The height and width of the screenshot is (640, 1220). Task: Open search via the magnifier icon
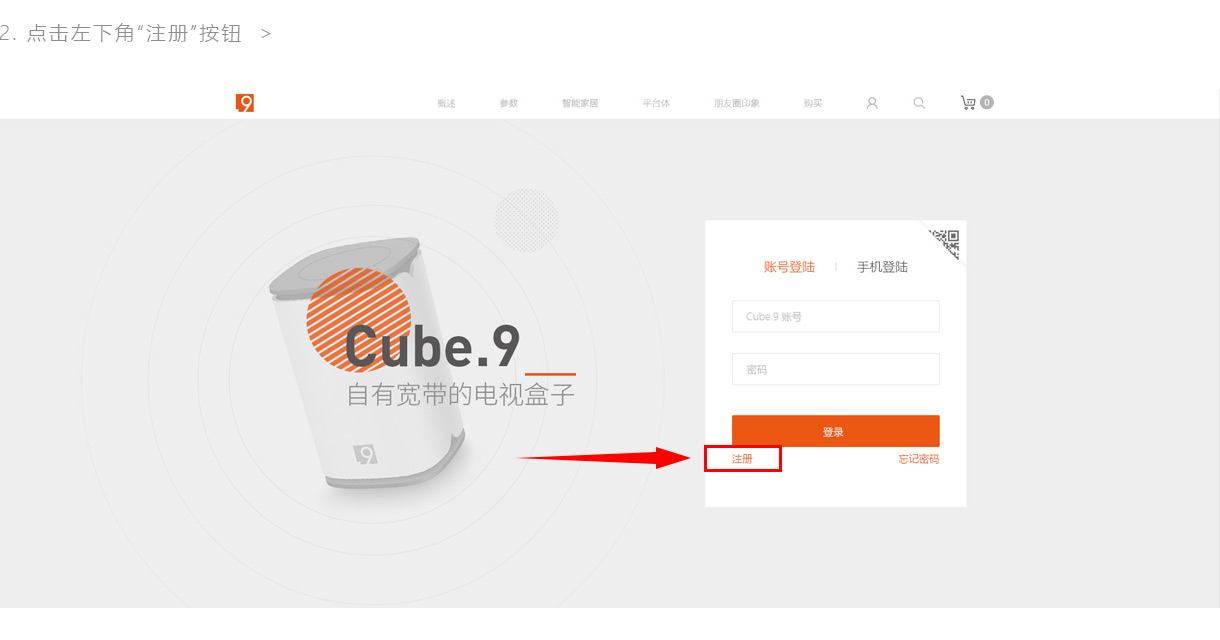[x=919, y=103]
